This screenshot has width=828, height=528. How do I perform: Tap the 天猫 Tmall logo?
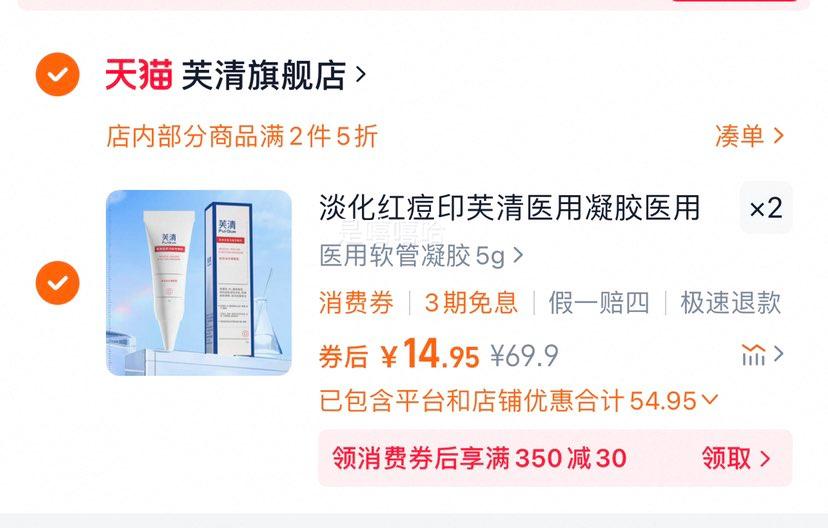[x=138, y=75]
